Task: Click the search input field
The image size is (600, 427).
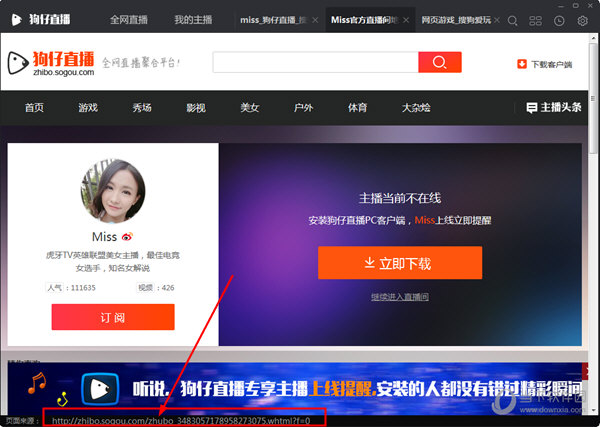Action: (x=314, y=63)
